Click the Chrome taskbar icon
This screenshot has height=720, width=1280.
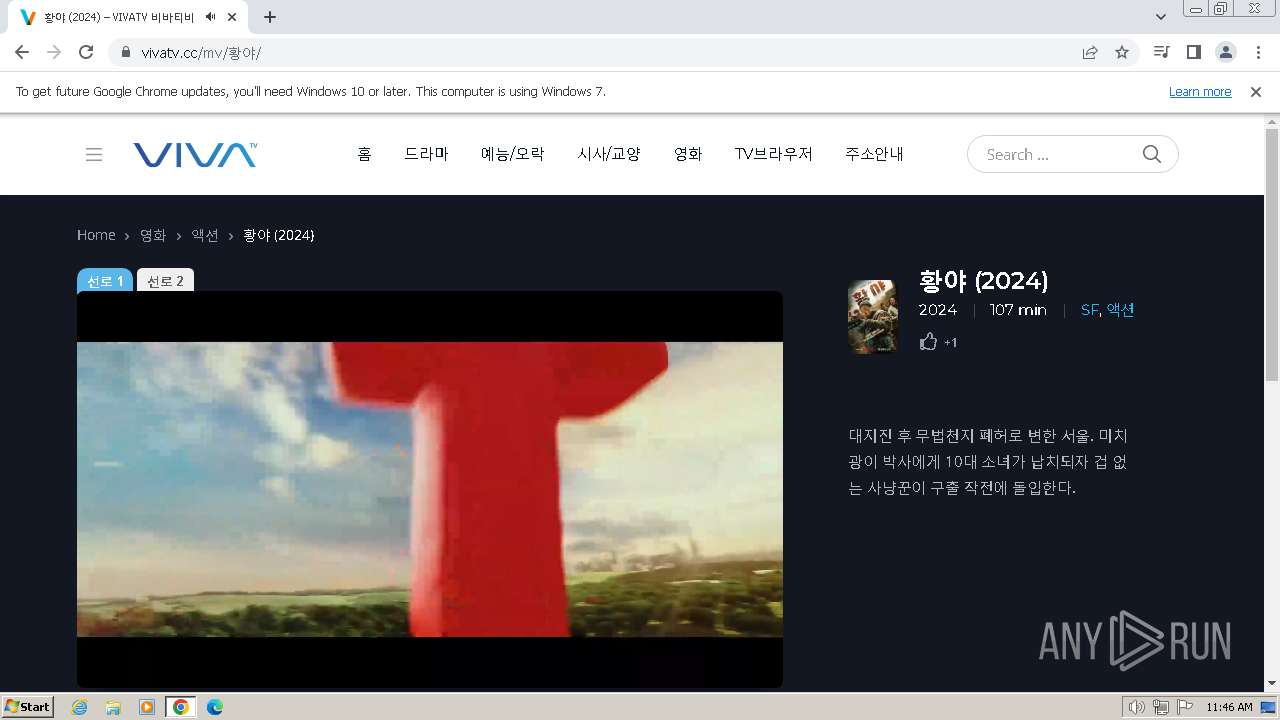pos(181,707)
